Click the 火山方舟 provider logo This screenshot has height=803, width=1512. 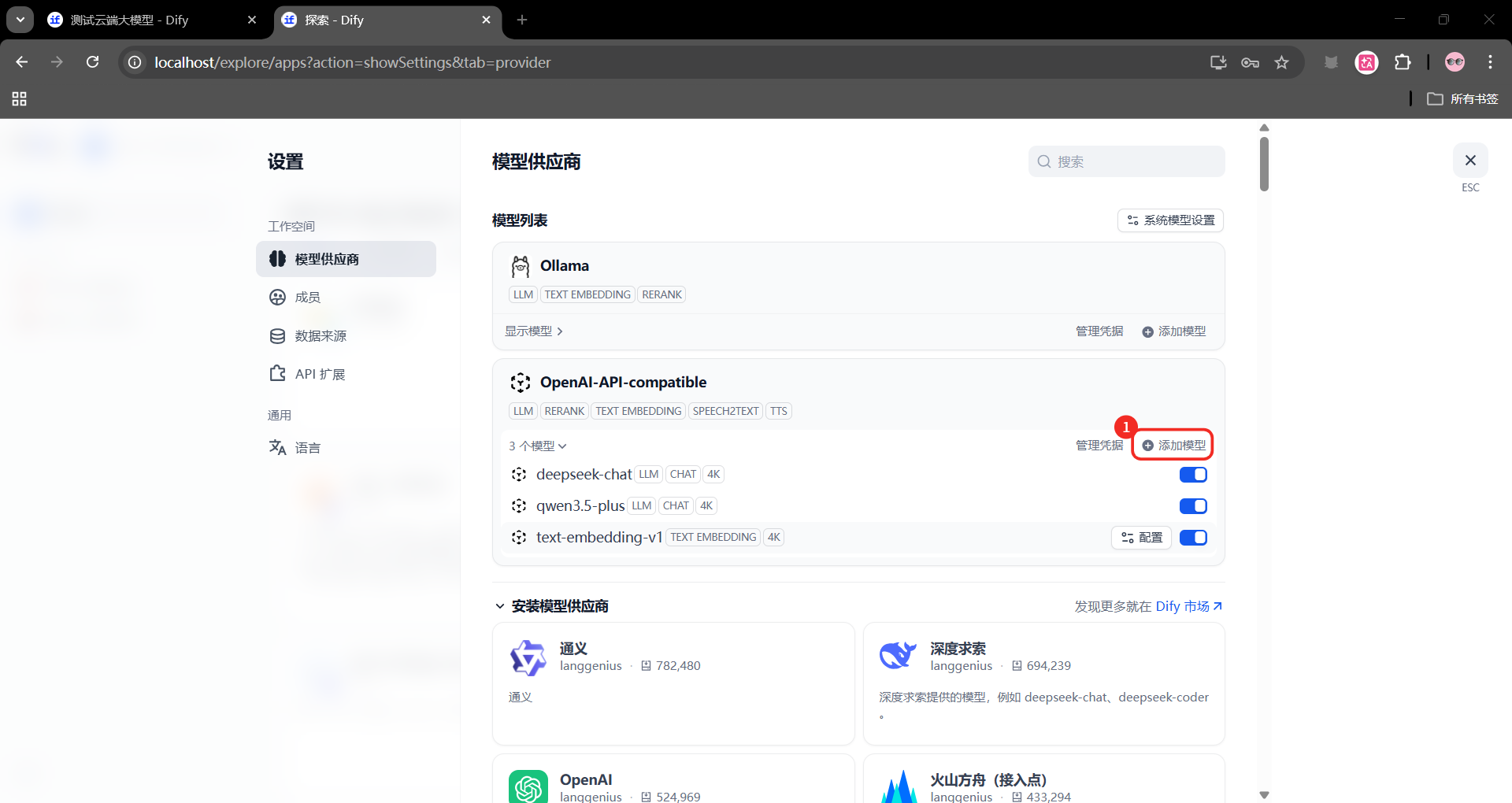click(899, 786)
